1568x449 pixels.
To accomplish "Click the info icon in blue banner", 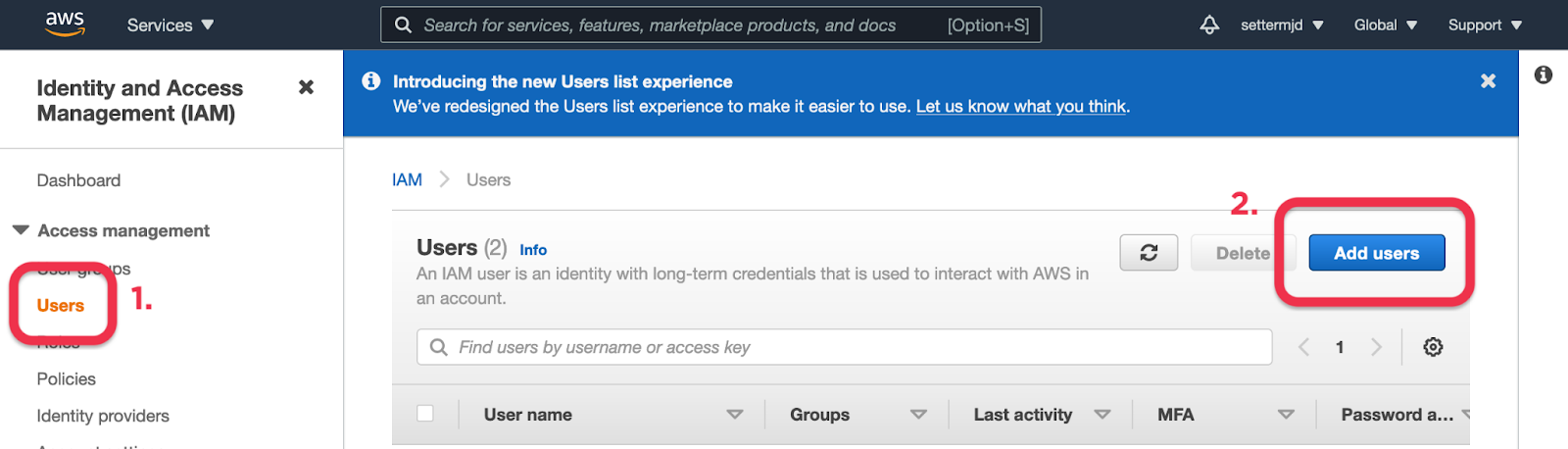I will click(371, 81).
